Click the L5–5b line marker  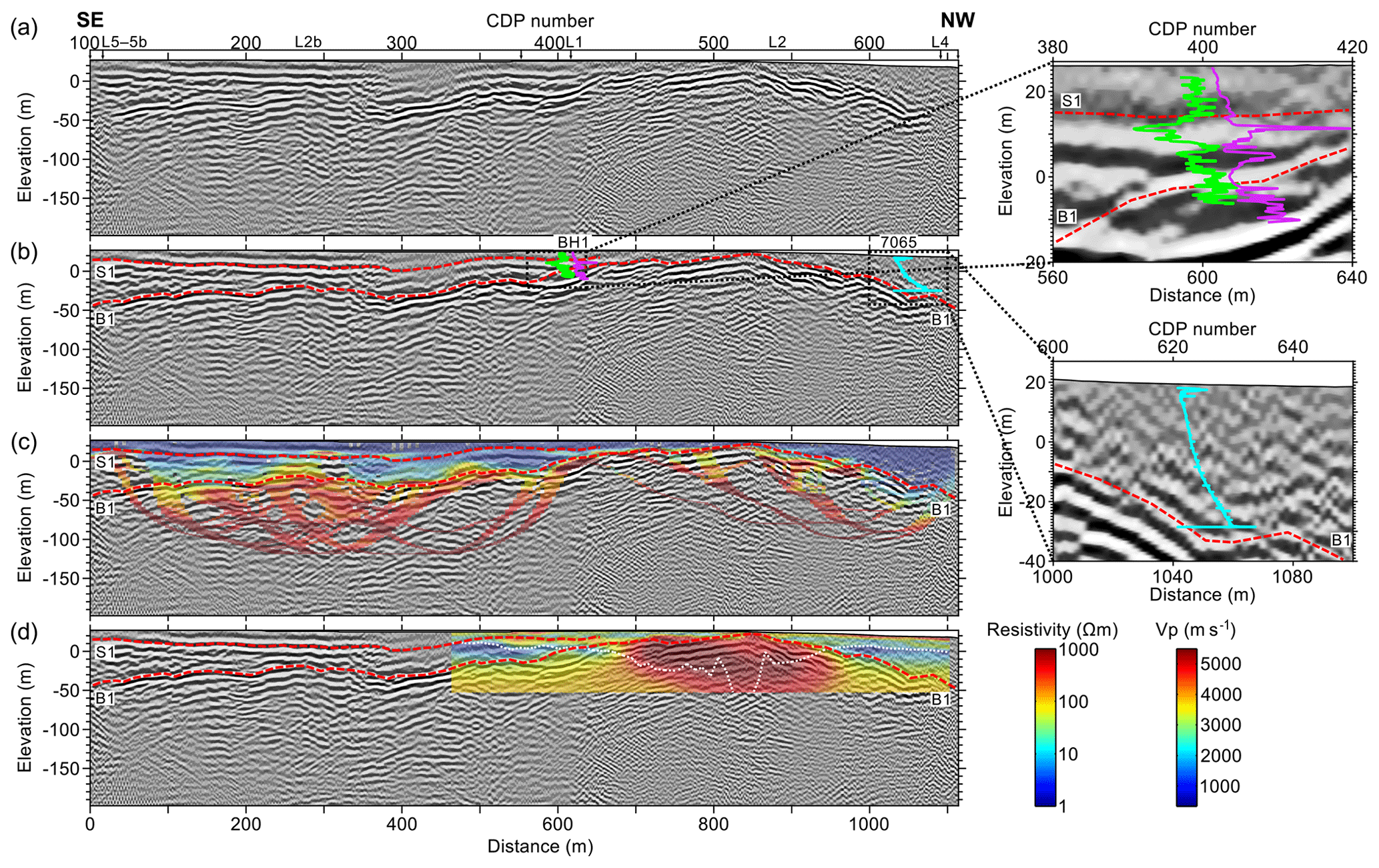tap(124, 43)
